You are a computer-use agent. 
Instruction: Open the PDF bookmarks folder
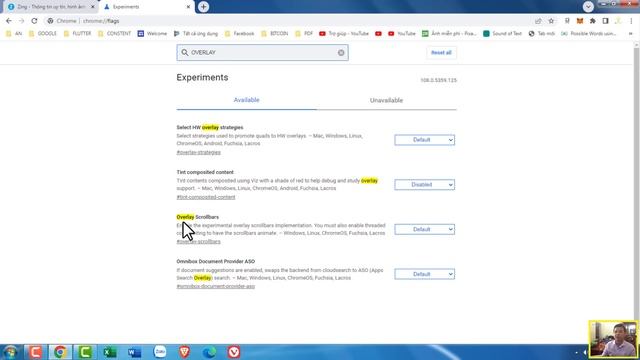point(304,33)
